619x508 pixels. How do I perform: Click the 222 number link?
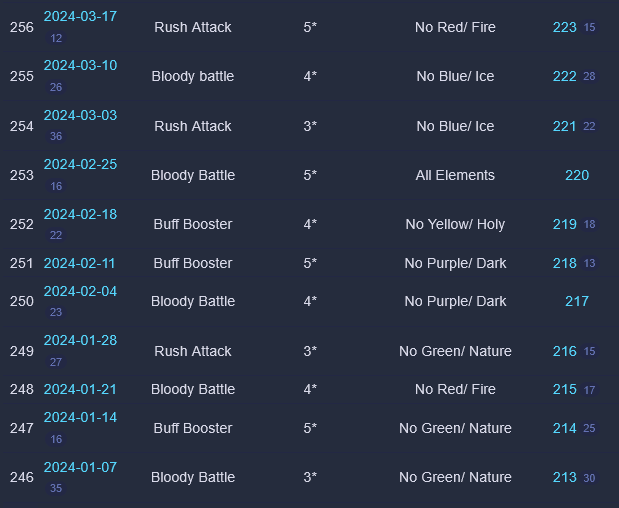[x=564, y=76]
